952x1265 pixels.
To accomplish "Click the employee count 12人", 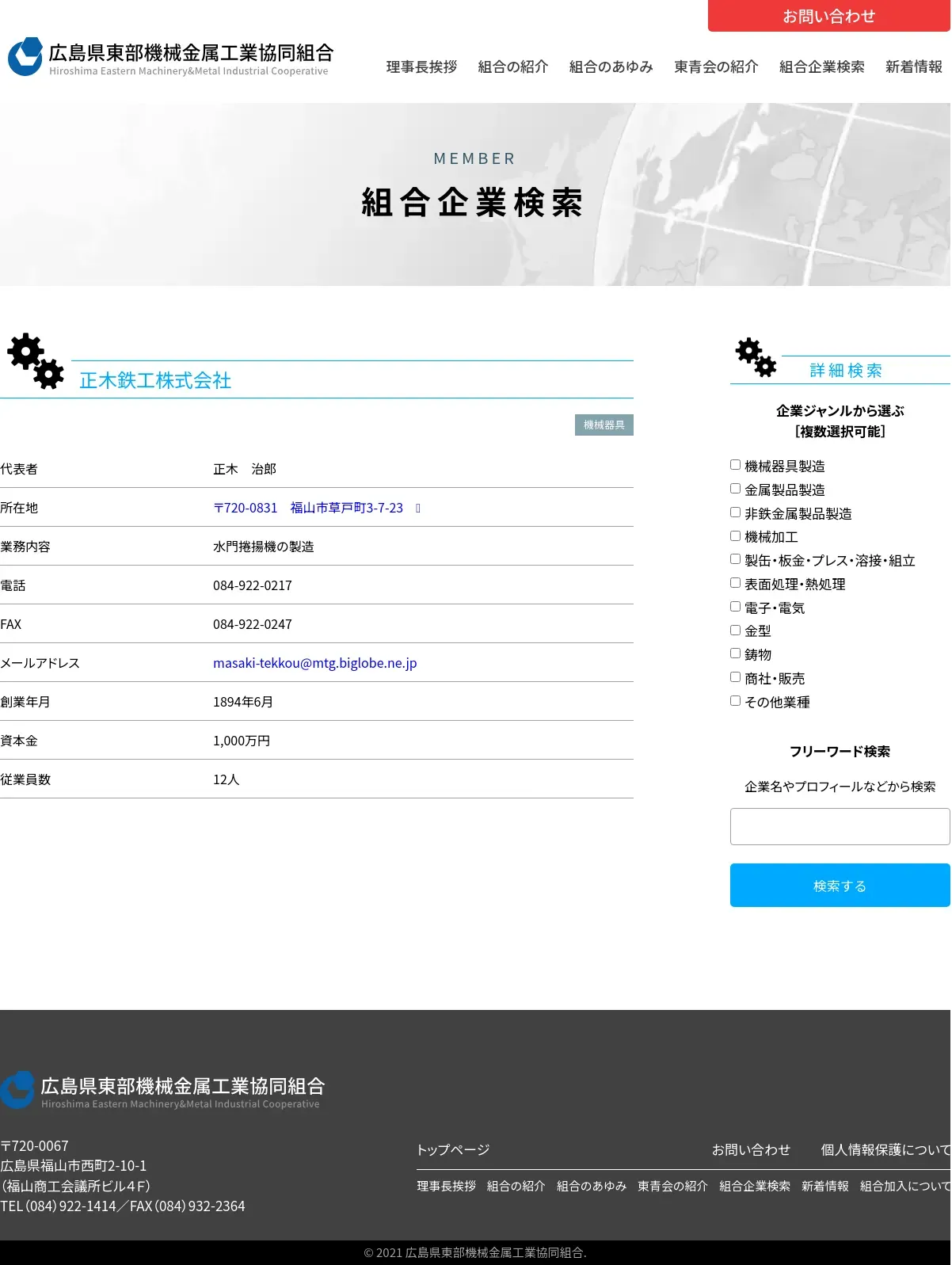I will click(226, 779).
